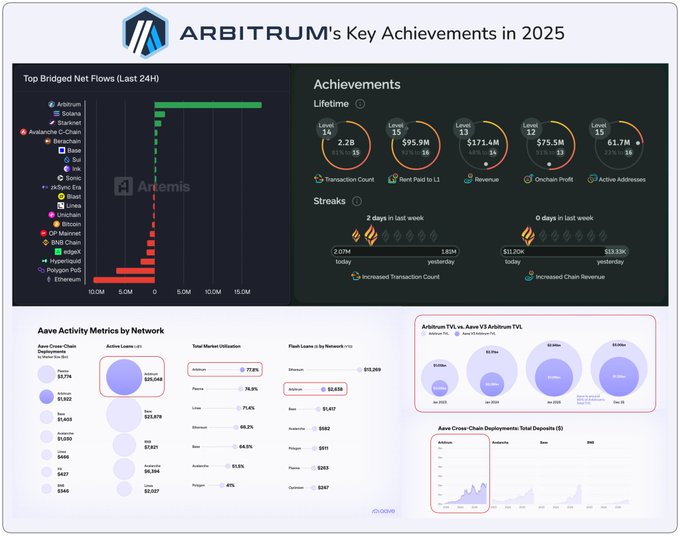Click the 61.7M Active Addresses progress ring

[x=619, y=145]
